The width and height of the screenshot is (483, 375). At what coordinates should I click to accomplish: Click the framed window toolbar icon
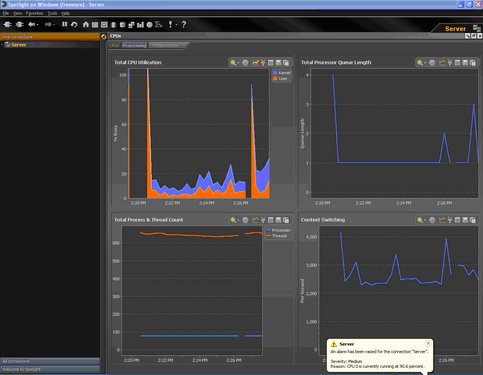104,25
